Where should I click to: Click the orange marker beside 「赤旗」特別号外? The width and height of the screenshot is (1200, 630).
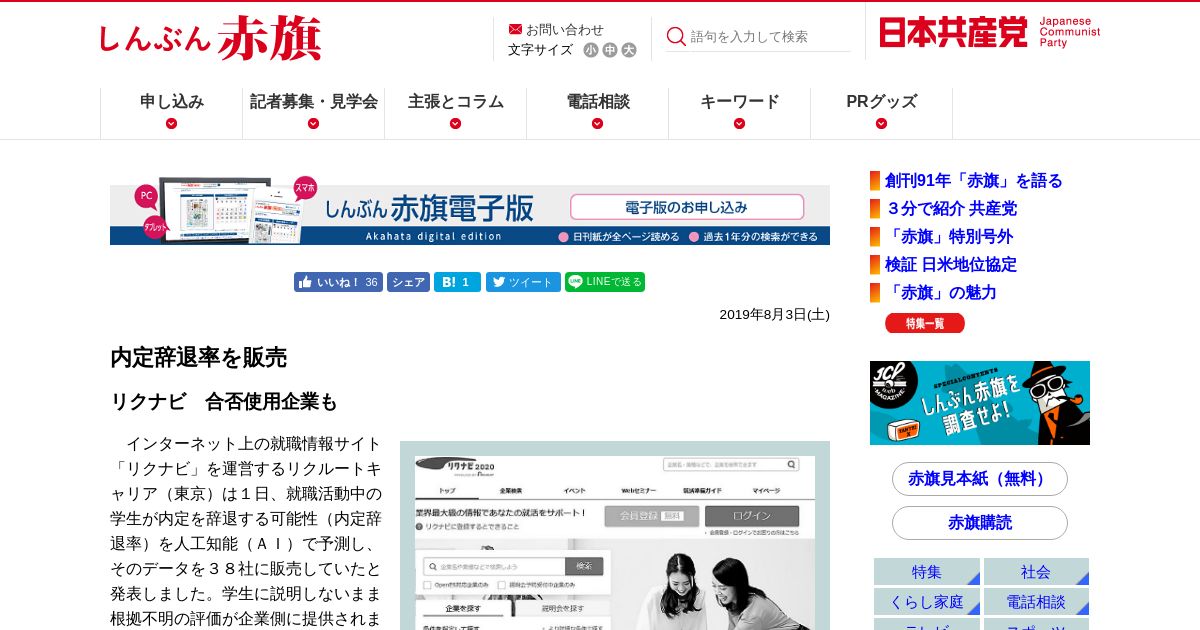[875, 237]
